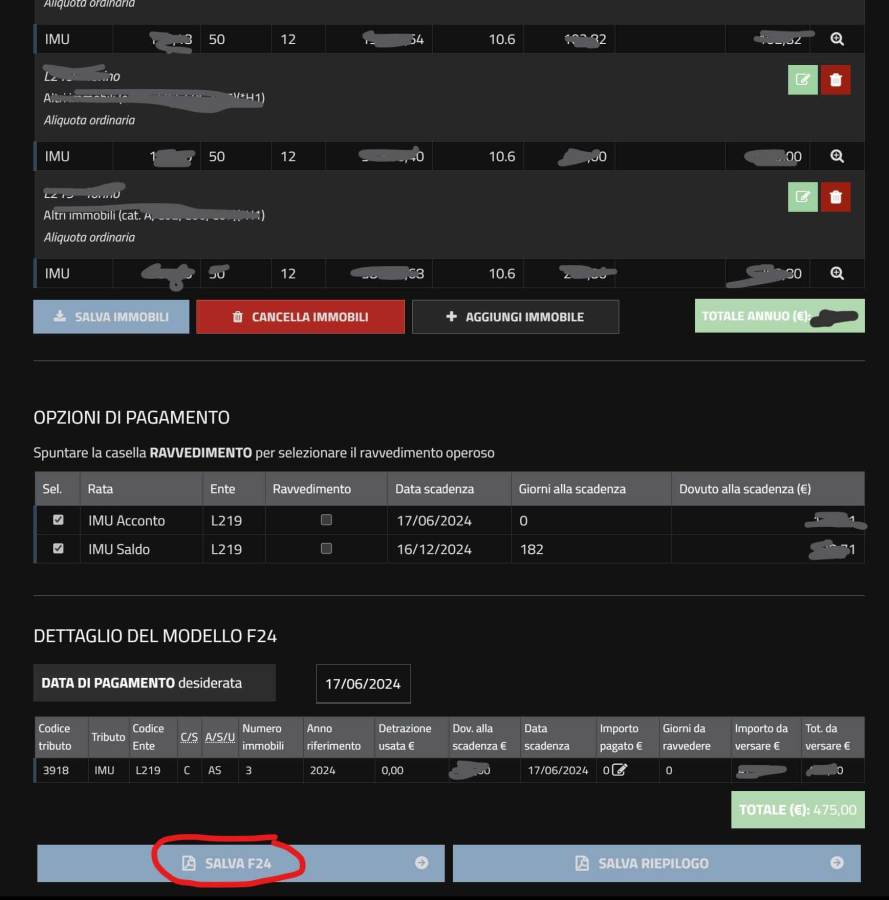Image resolution: width=889 pixels, height=900 pixels.
Task: Uncheck the IMU Acconto selection box
Action: (58, 520)
